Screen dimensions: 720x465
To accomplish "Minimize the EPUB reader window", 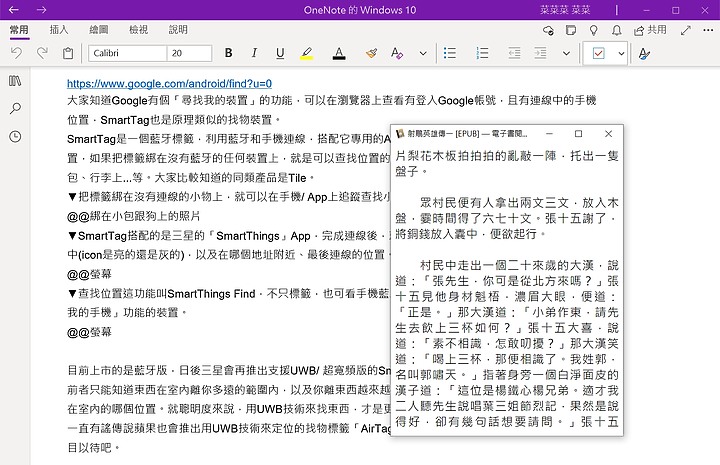I will (x=549, y=134).
